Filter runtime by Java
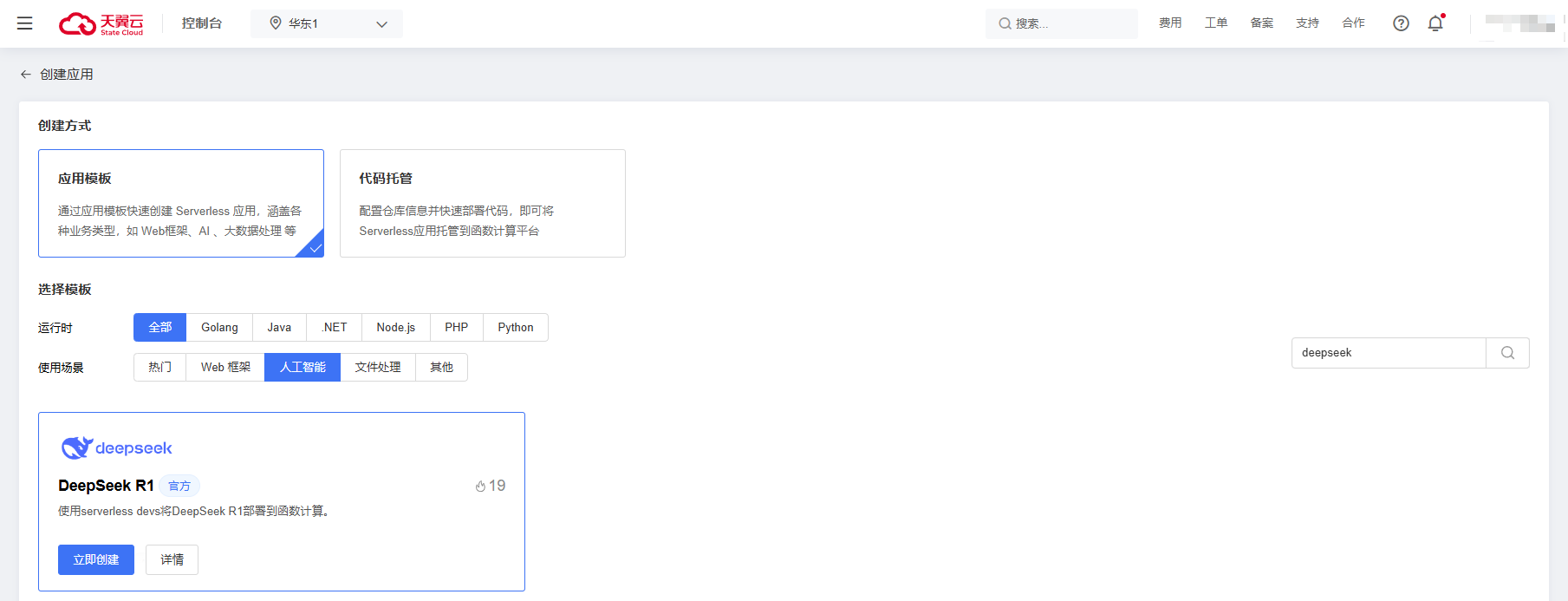This screenshot has height=601, width=1568. 279,327
